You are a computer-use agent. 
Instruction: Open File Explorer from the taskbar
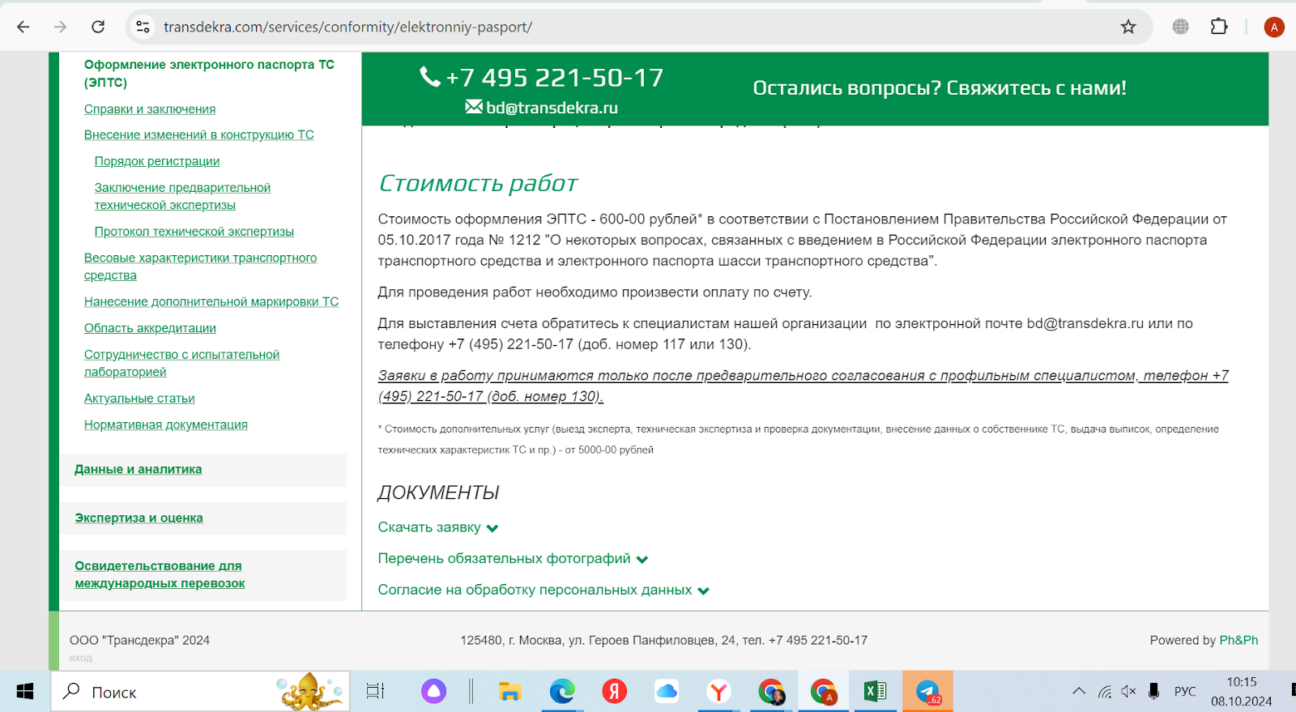coord(510,691)
